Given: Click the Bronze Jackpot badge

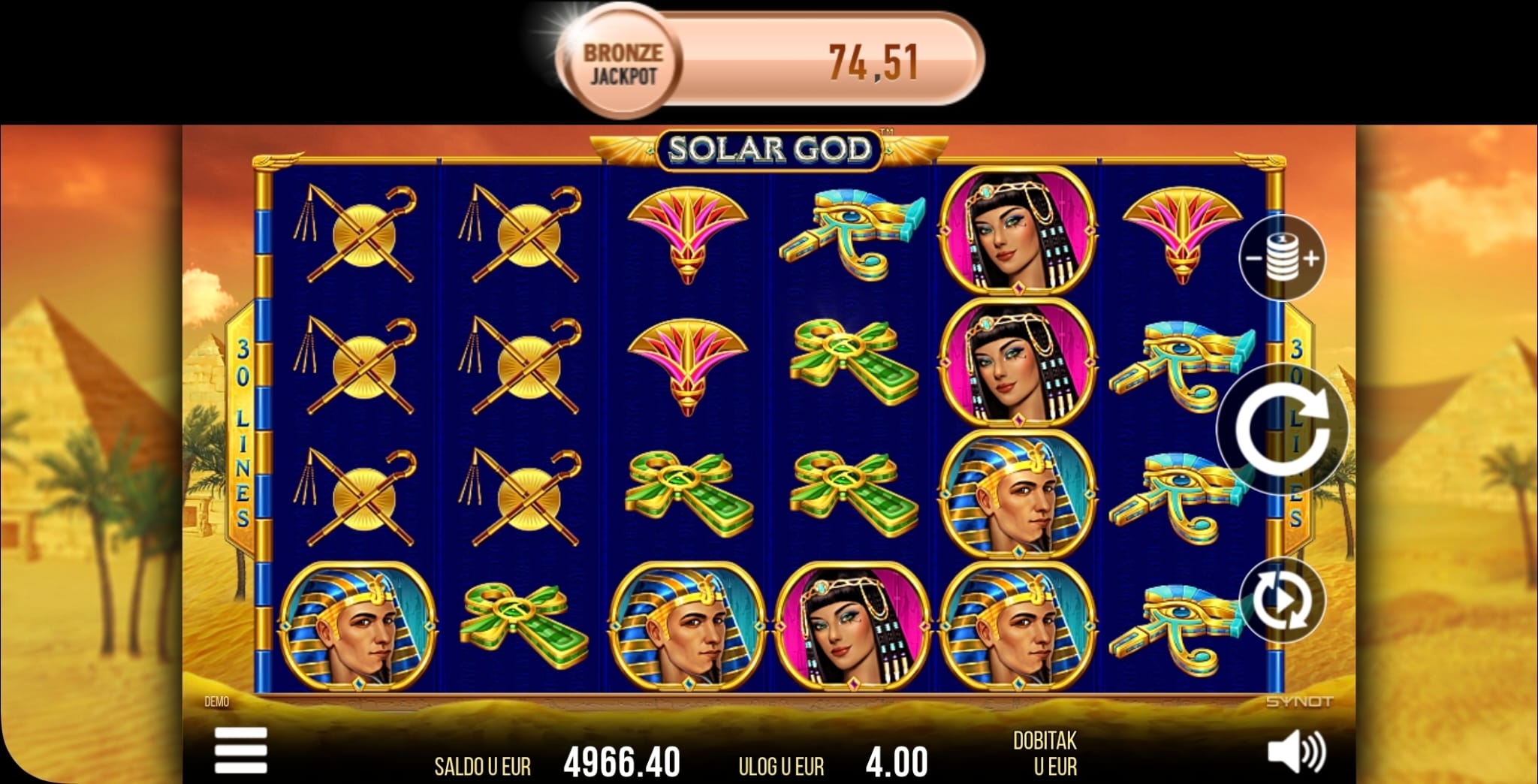Looking at the screenshot, I should [x=622, y=64].
